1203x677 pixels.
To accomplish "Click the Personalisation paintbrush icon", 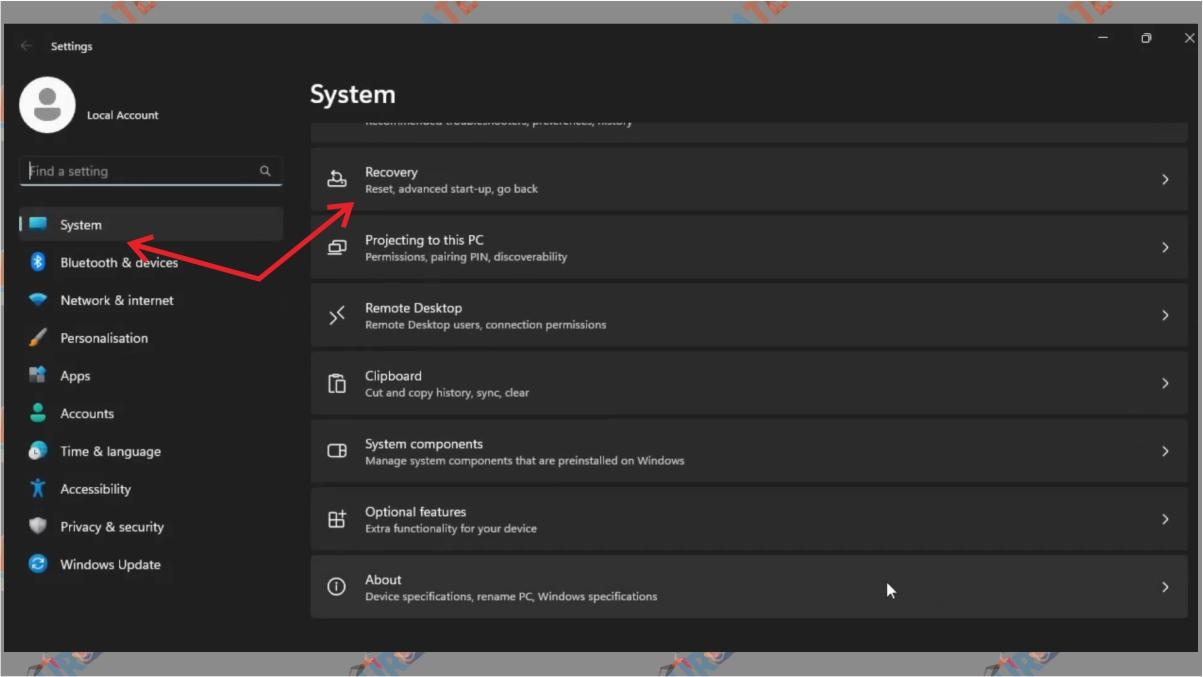I will [38, 338].
